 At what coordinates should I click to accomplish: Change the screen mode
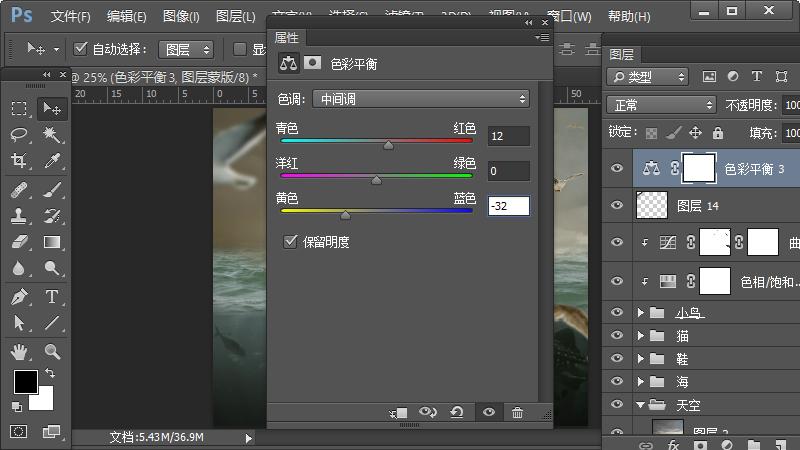51,432
